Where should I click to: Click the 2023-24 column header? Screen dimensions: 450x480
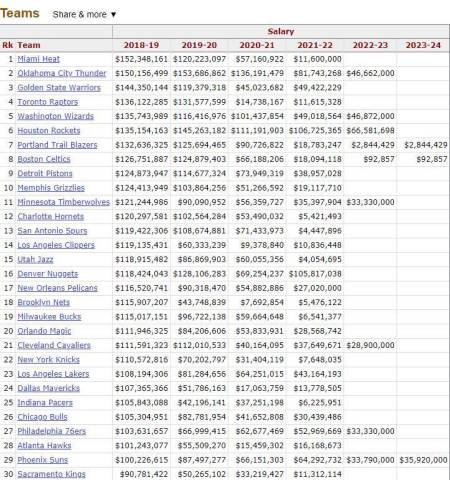point(423,45)
